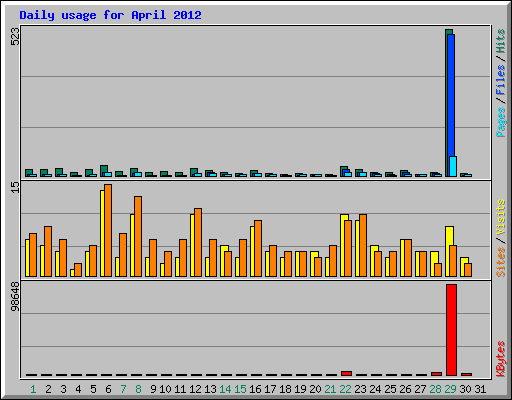Click the 98648 KBytes axis value
Viewport: 512px width, 400px height.
tap(15, 296)
